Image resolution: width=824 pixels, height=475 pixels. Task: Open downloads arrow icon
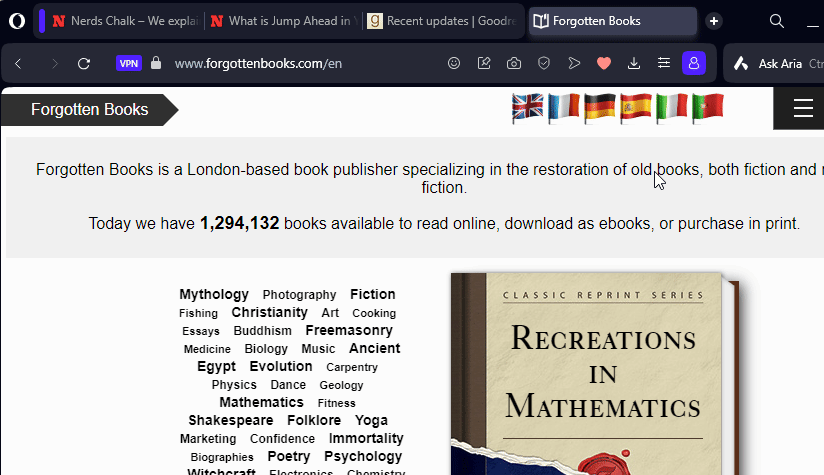[x=634, y=64]
